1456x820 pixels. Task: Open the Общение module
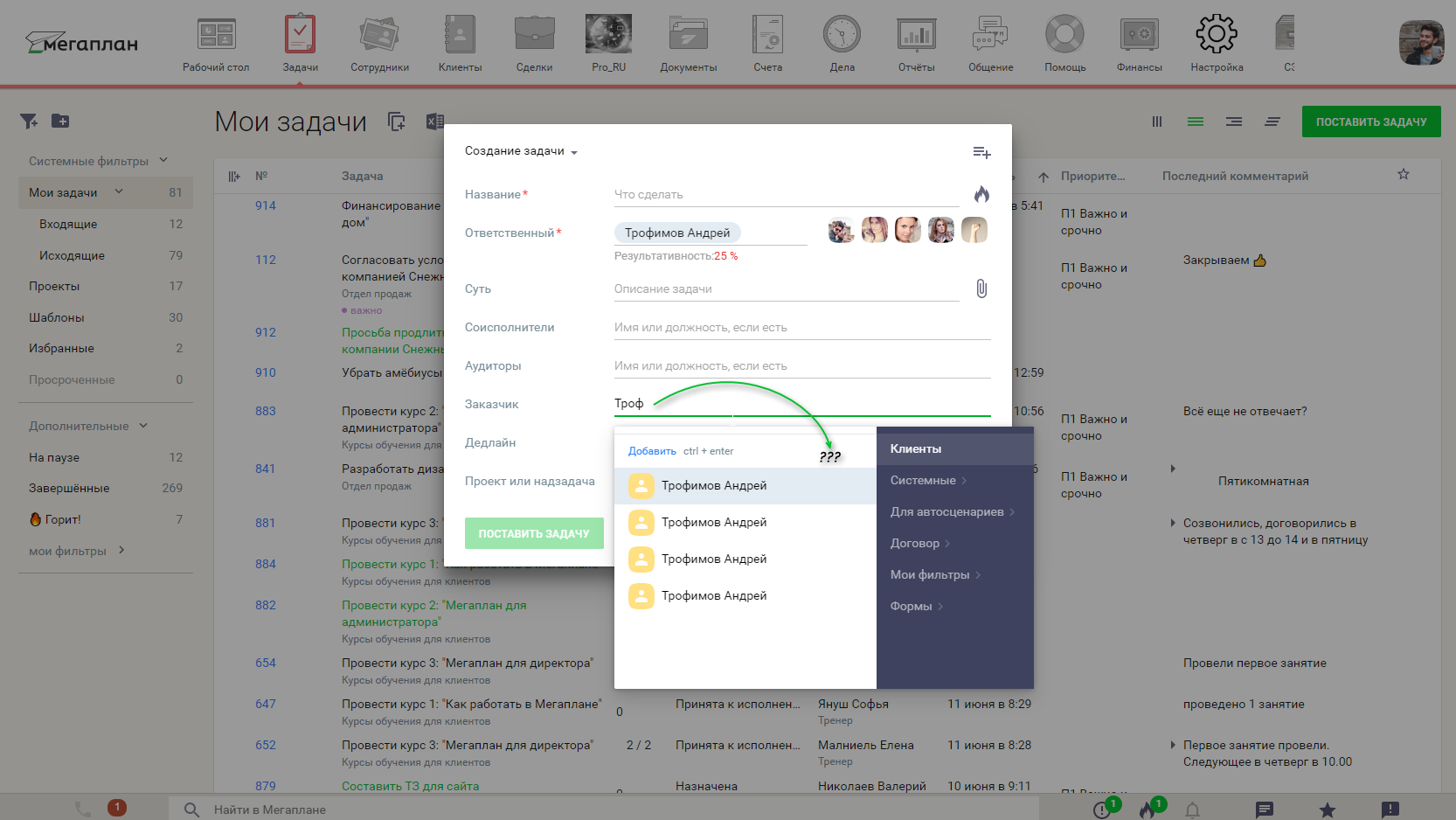tap(990, 44)
